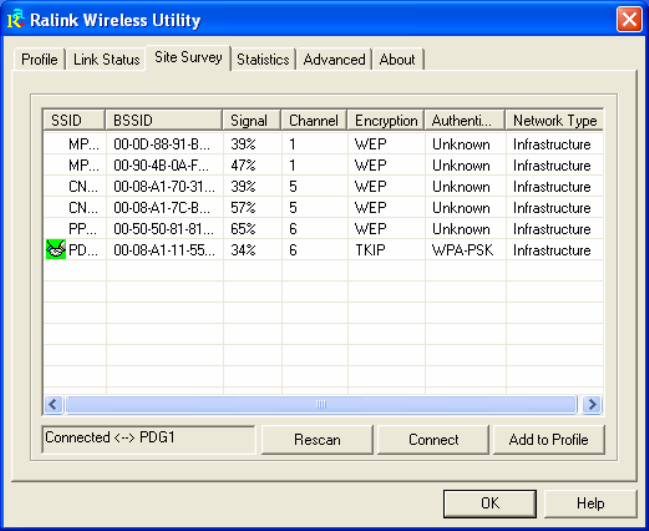This screenshot has width=649, height=531.
Task: Select network with BSSID 00-08-A1-7C-B...
Action: point(323,207)
